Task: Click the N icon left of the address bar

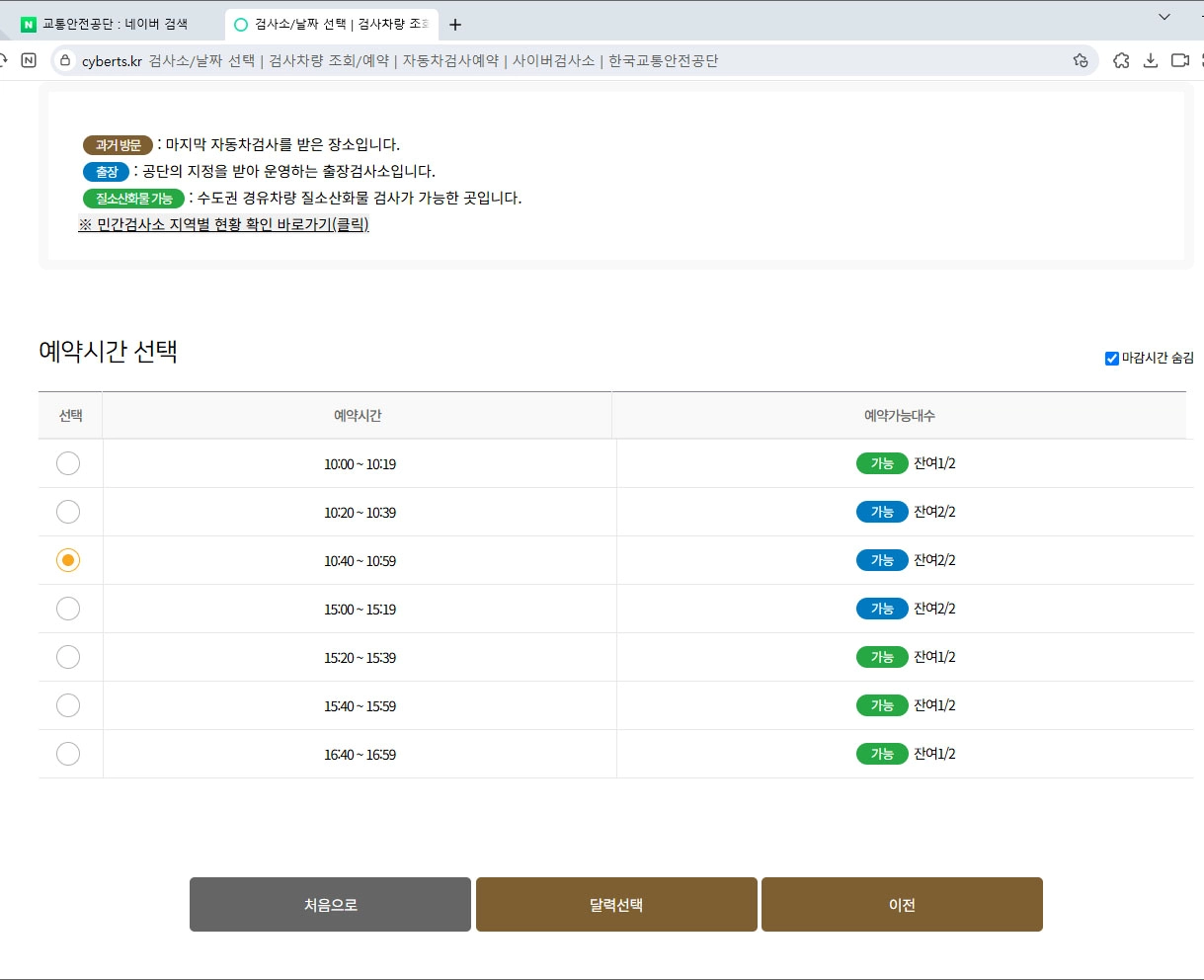Action: (29, 60)
